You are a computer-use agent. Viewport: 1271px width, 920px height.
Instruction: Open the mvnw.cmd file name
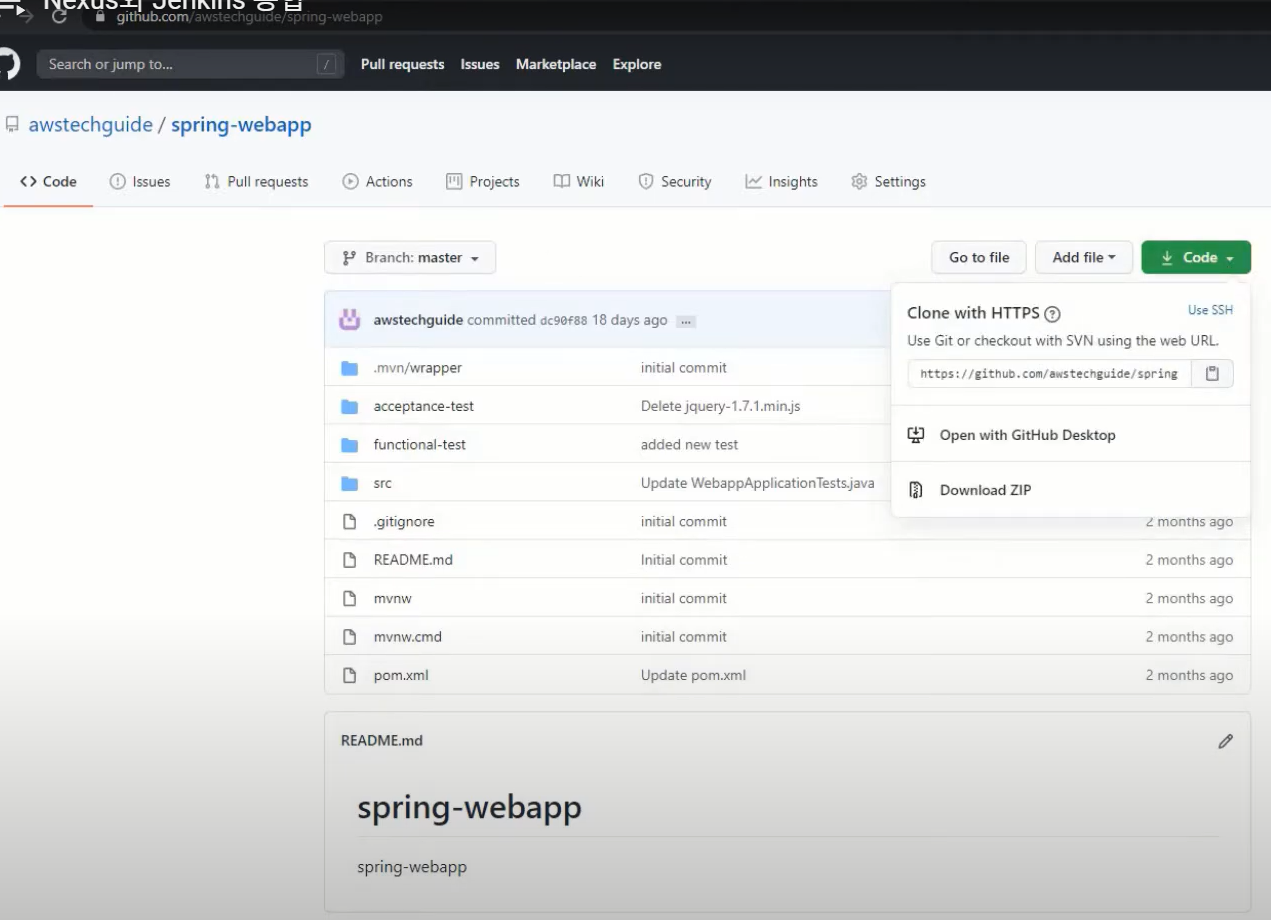pyautogui.click(x=407, y=637)
